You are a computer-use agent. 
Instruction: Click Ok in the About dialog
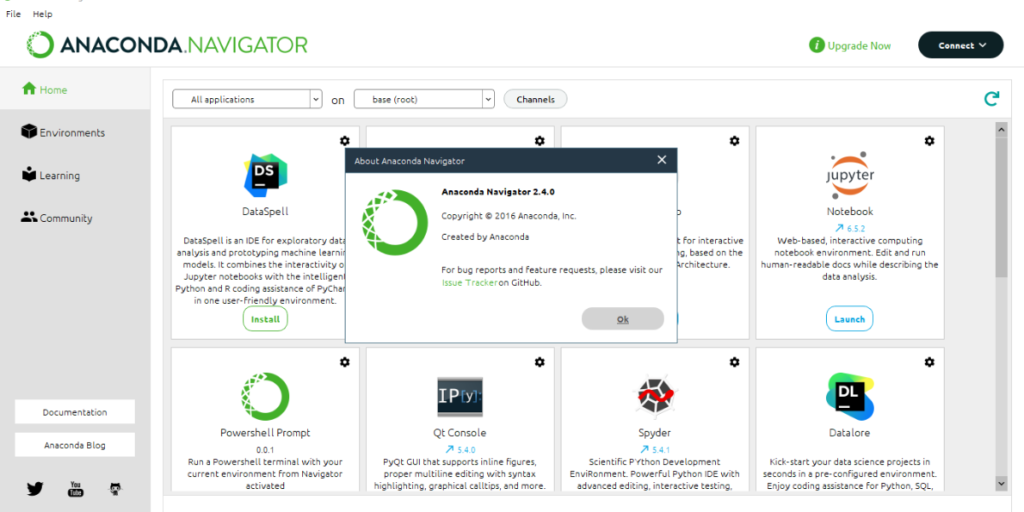[622, 319]
